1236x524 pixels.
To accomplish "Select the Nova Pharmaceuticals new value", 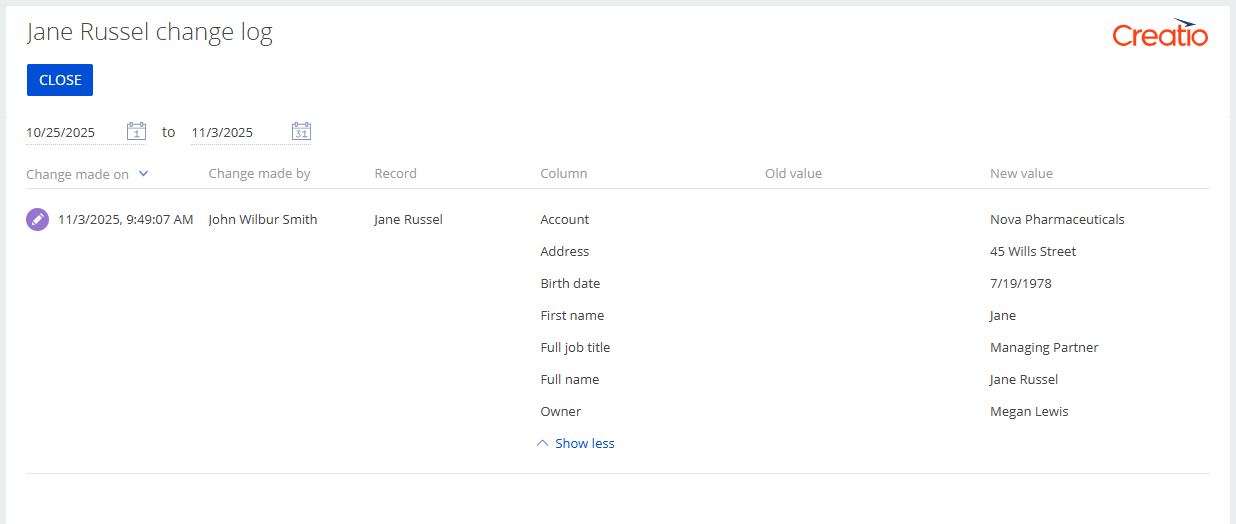I will [x=1057, y=219].
